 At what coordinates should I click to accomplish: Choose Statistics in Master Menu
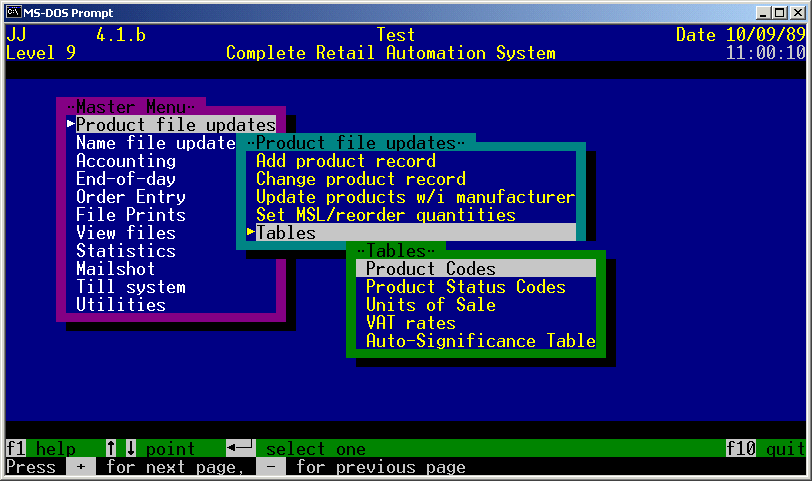click(125, 251)
